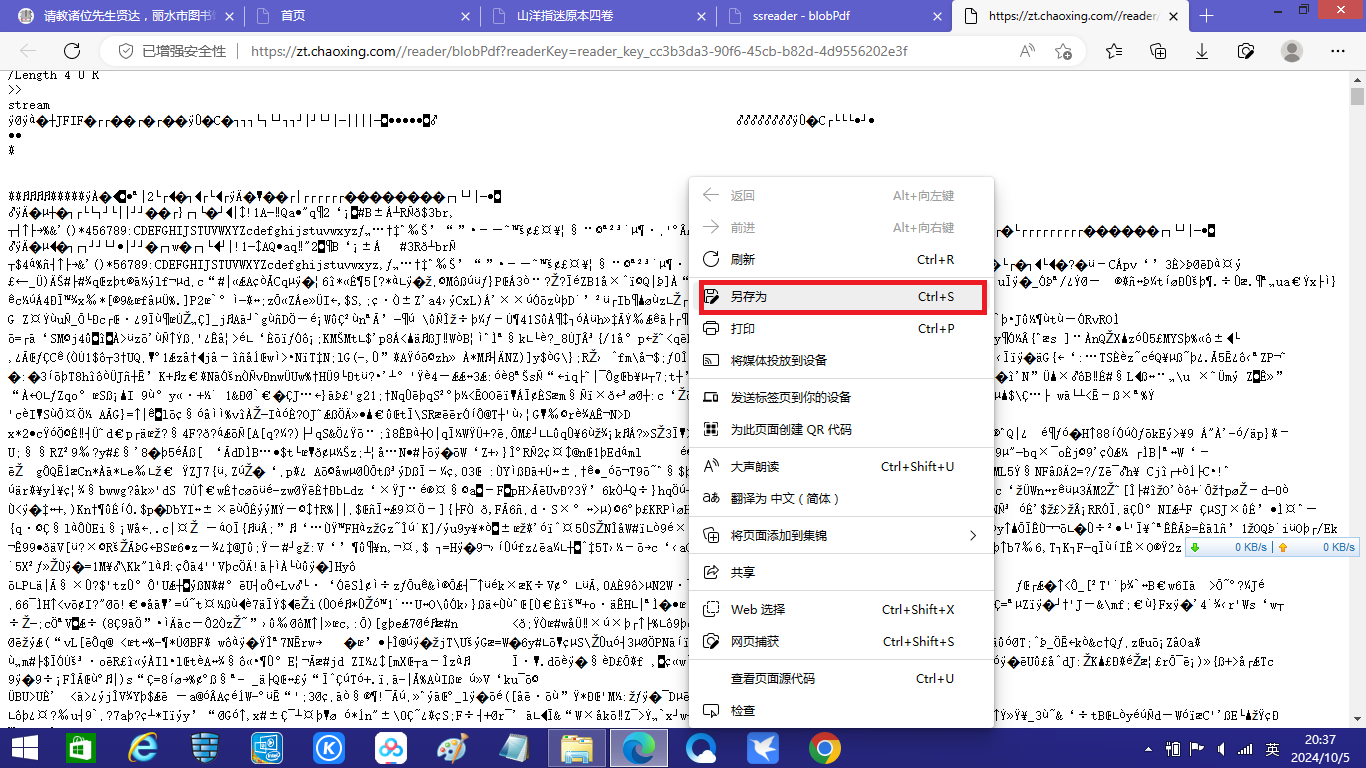1366x768 pixels.
Task: Add this page to favorites star icon
Action: [x=1064, y=51]
